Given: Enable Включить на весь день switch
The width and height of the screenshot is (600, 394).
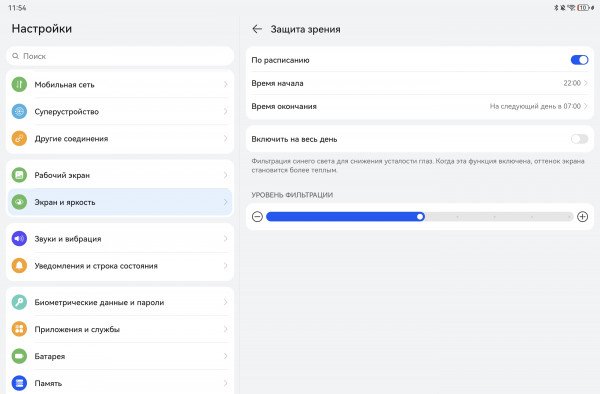Looking at the screenshot, I should tap(579, 139).
